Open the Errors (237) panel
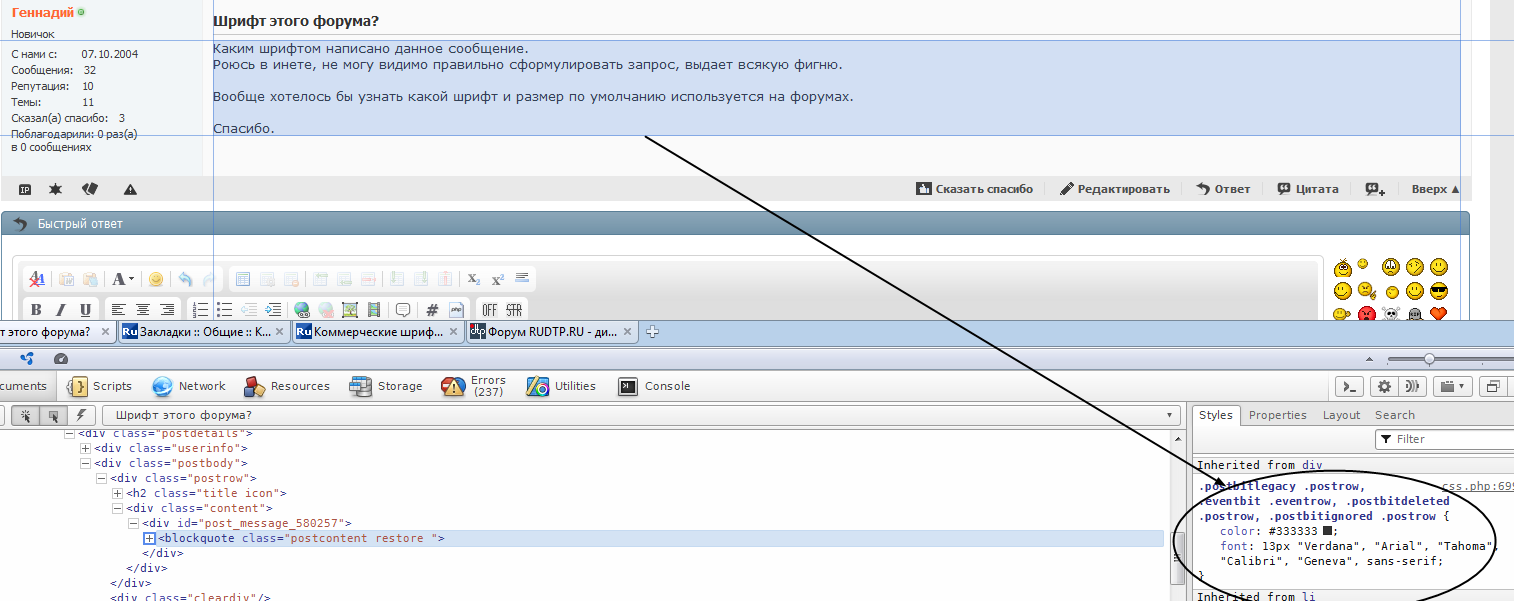1514x601 pixels. 475,386
